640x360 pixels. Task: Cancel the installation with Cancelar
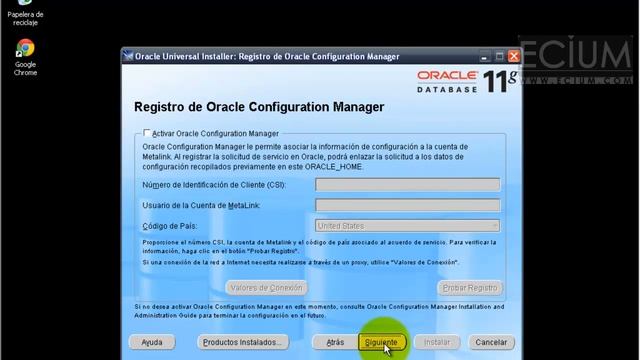[491, 342]
